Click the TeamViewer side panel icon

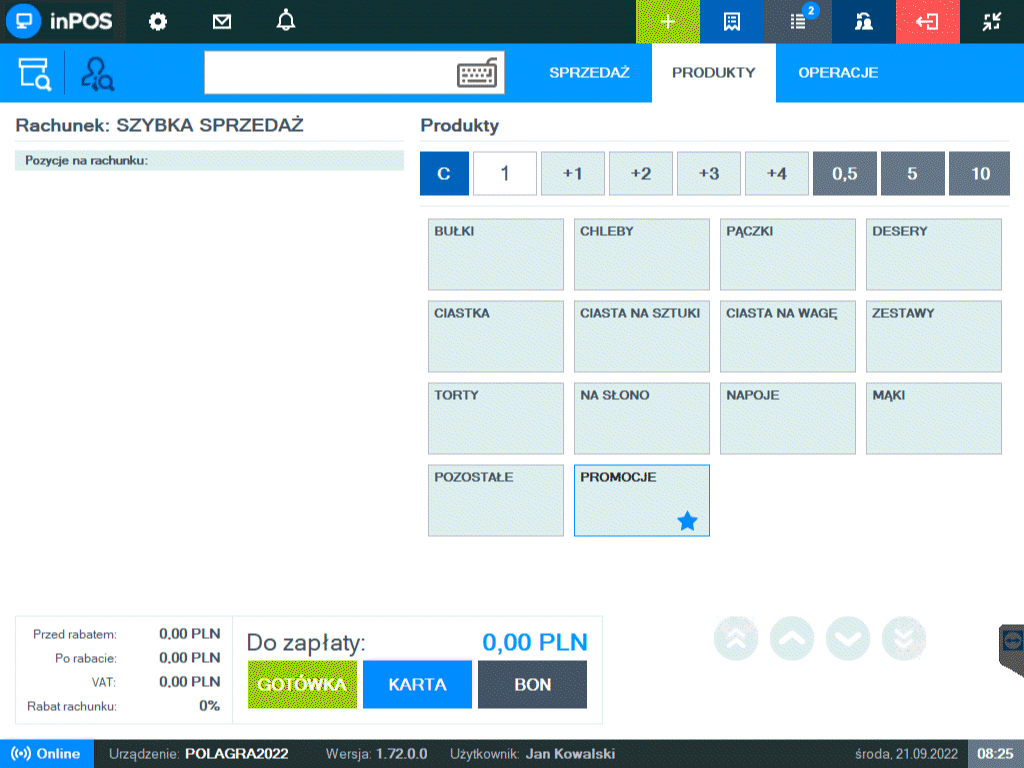pos(1012,640)
